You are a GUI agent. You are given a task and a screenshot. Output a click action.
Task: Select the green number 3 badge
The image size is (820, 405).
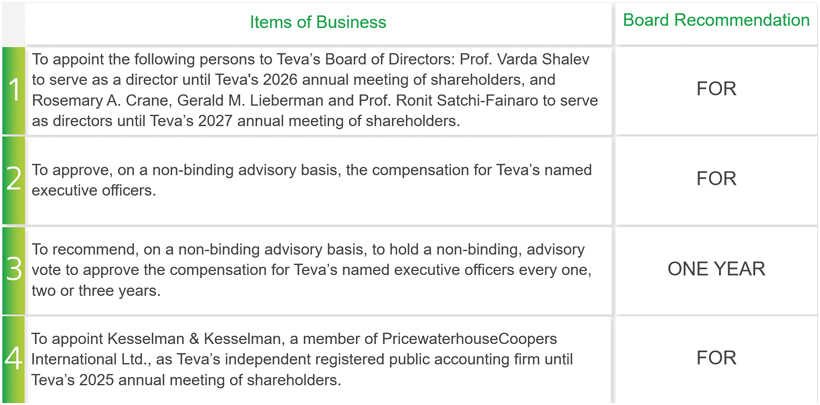pyautogui.click(x=13, y=269)
